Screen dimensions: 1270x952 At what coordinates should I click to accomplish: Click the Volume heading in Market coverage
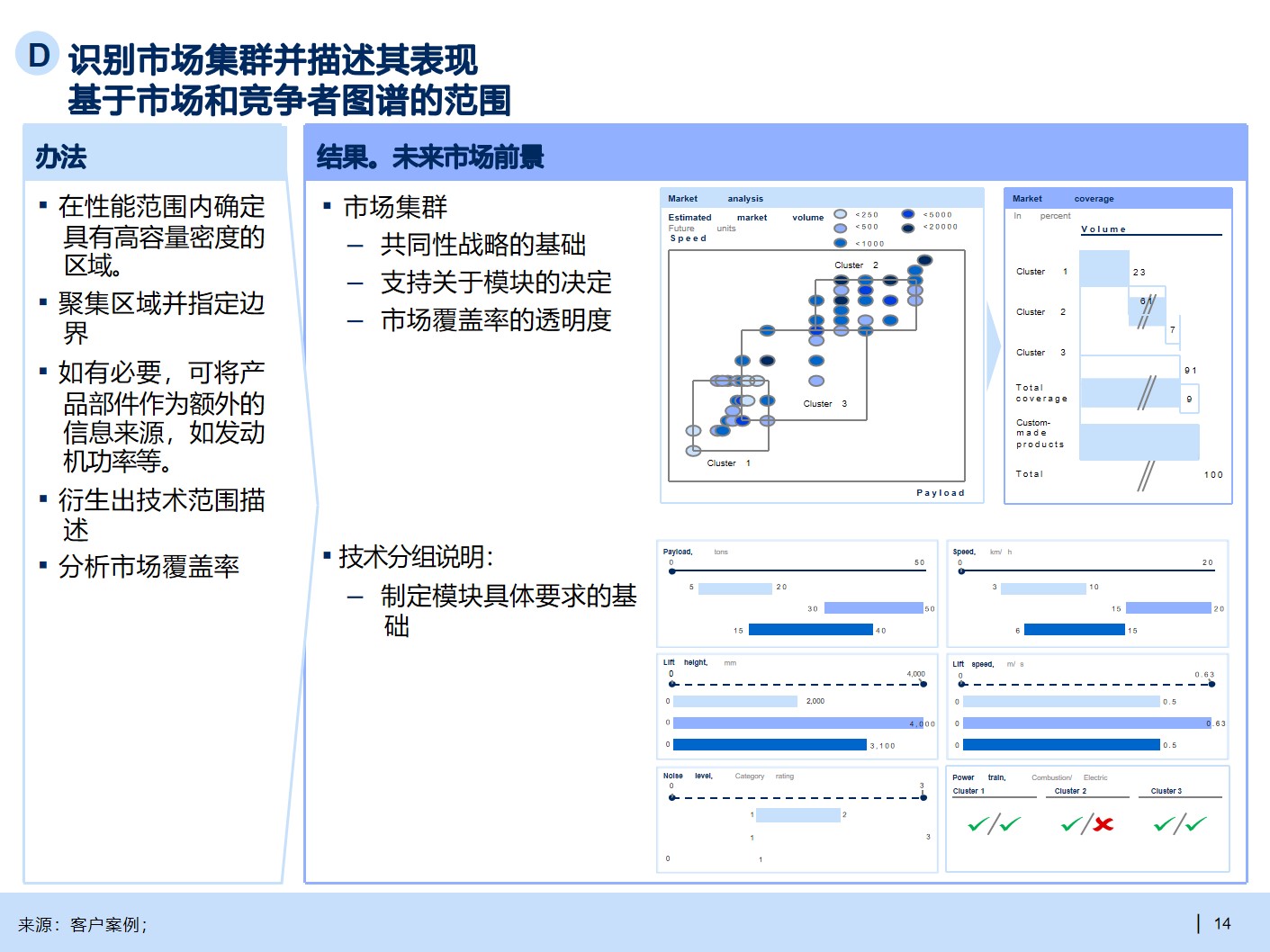[1103, 229]
